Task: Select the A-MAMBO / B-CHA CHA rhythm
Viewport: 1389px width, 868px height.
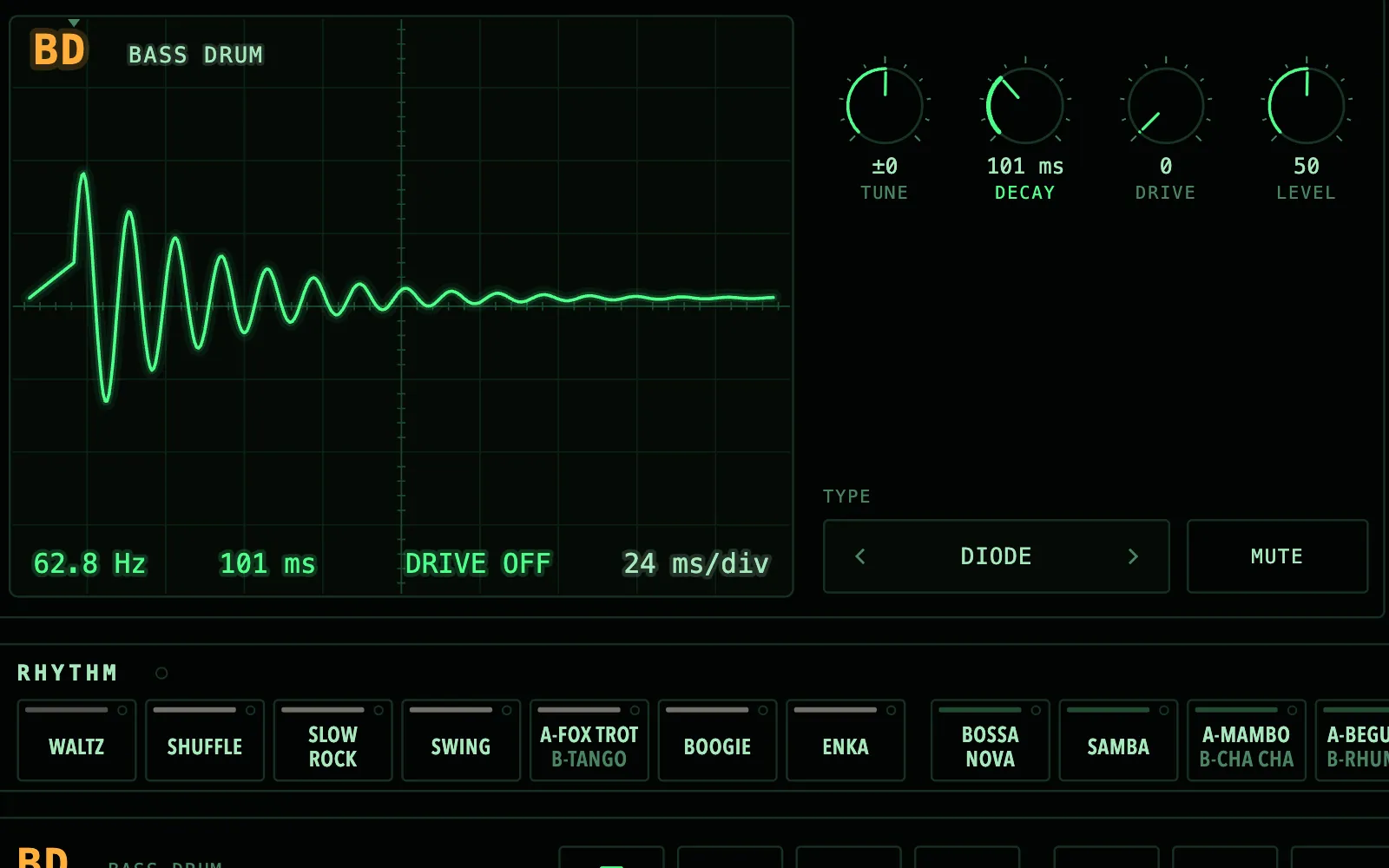Action: tap(1247, 740)
